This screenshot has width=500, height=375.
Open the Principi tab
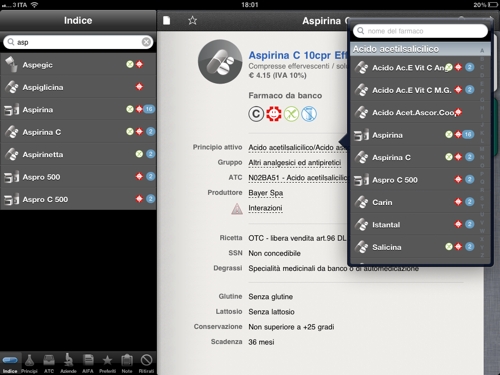29,364
